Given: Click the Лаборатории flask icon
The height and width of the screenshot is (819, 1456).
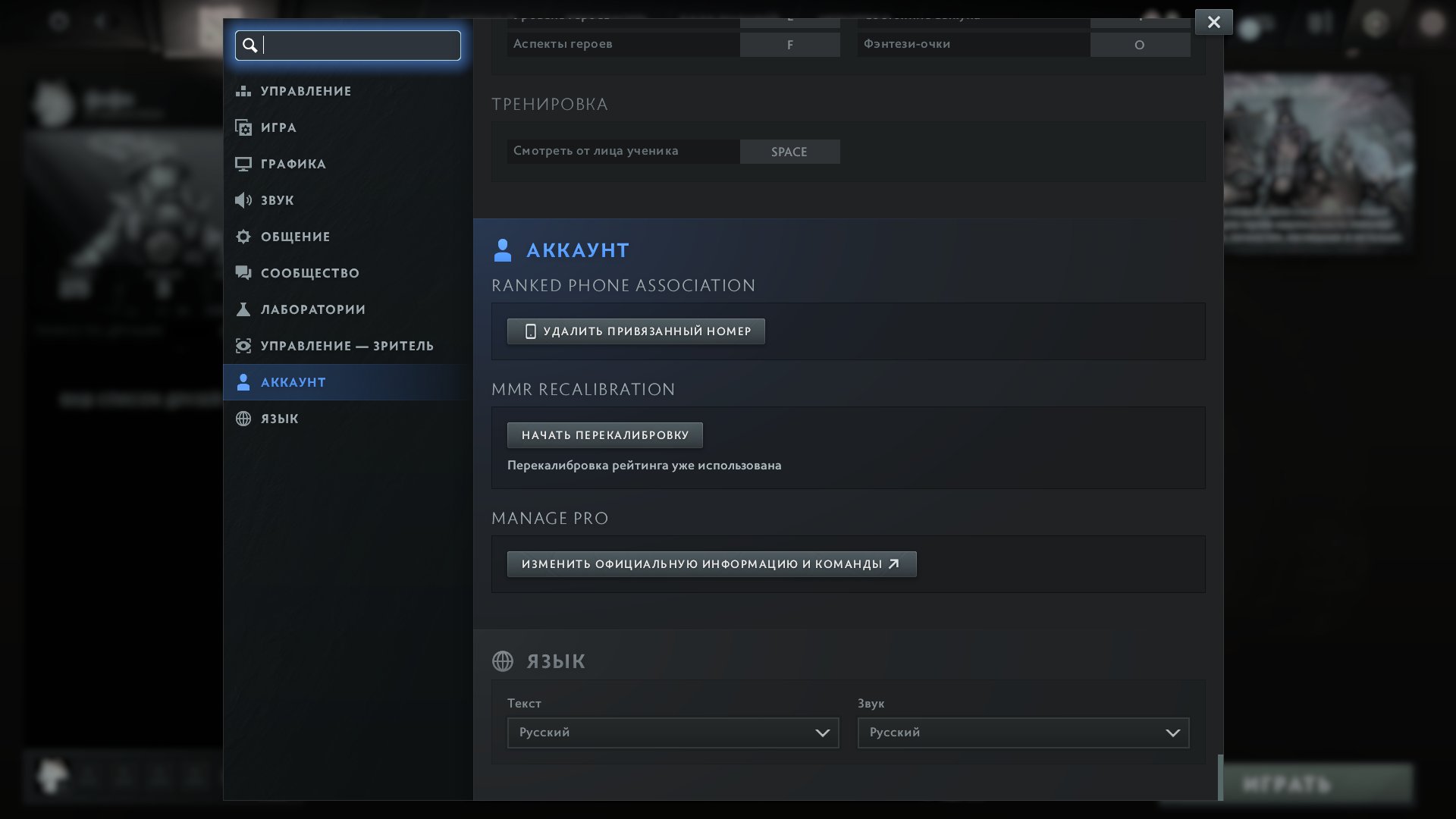Looking at the screenshot, I should (x=243, y=309).
